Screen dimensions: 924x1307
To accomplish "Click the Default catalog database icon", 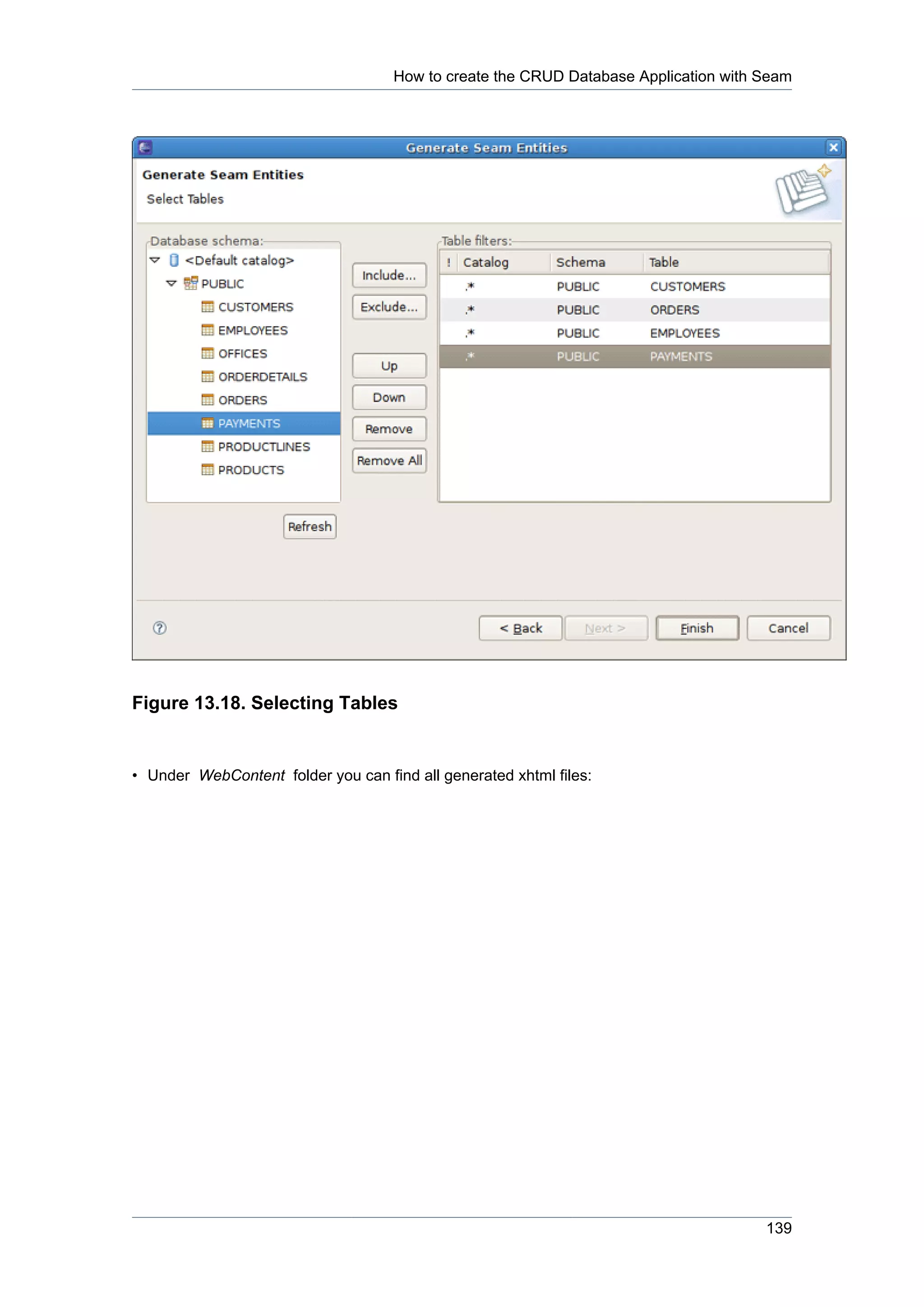I will coord(174,260).
